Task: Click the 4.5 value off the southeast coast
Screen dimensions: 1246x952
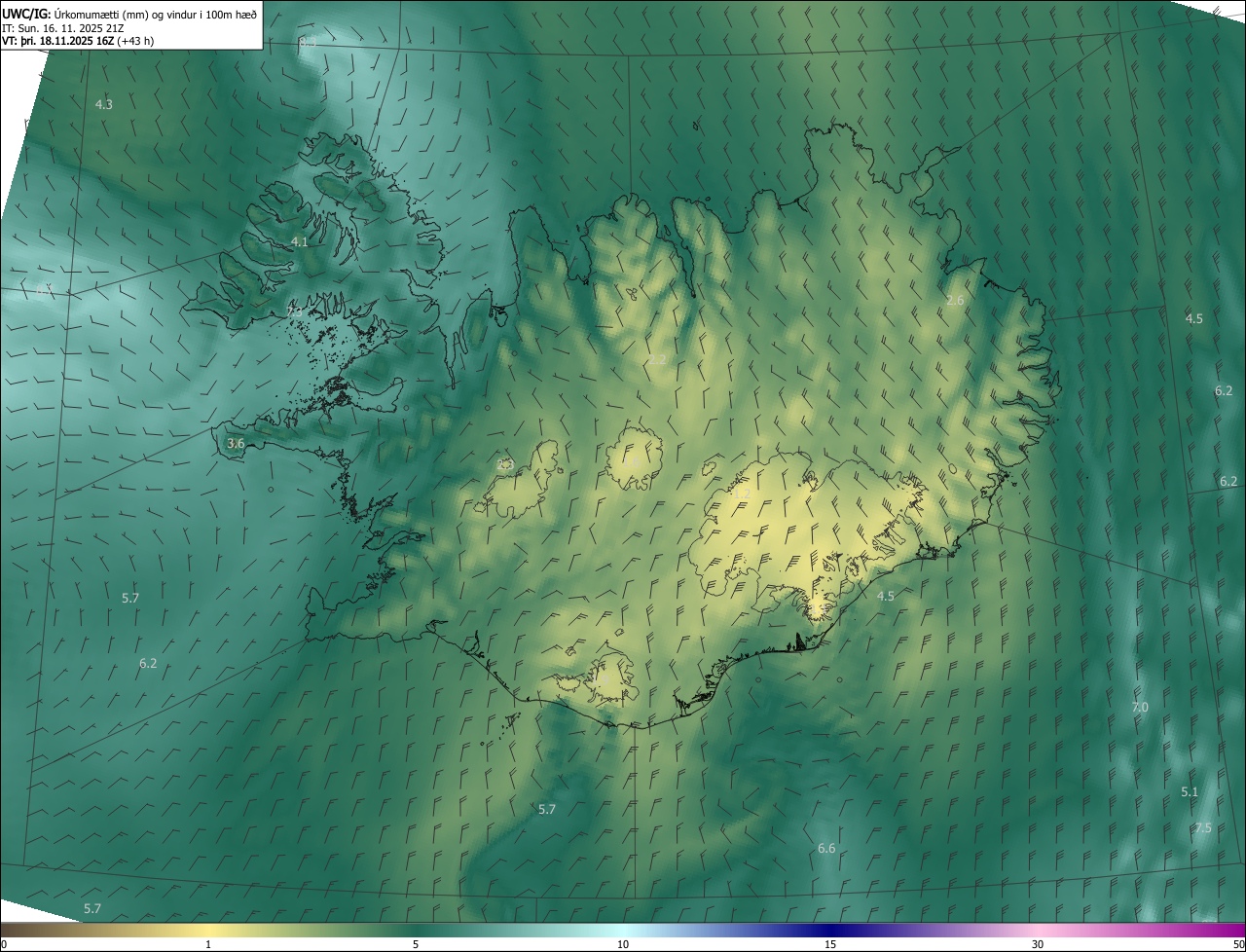Action: (x=886, y=596)
